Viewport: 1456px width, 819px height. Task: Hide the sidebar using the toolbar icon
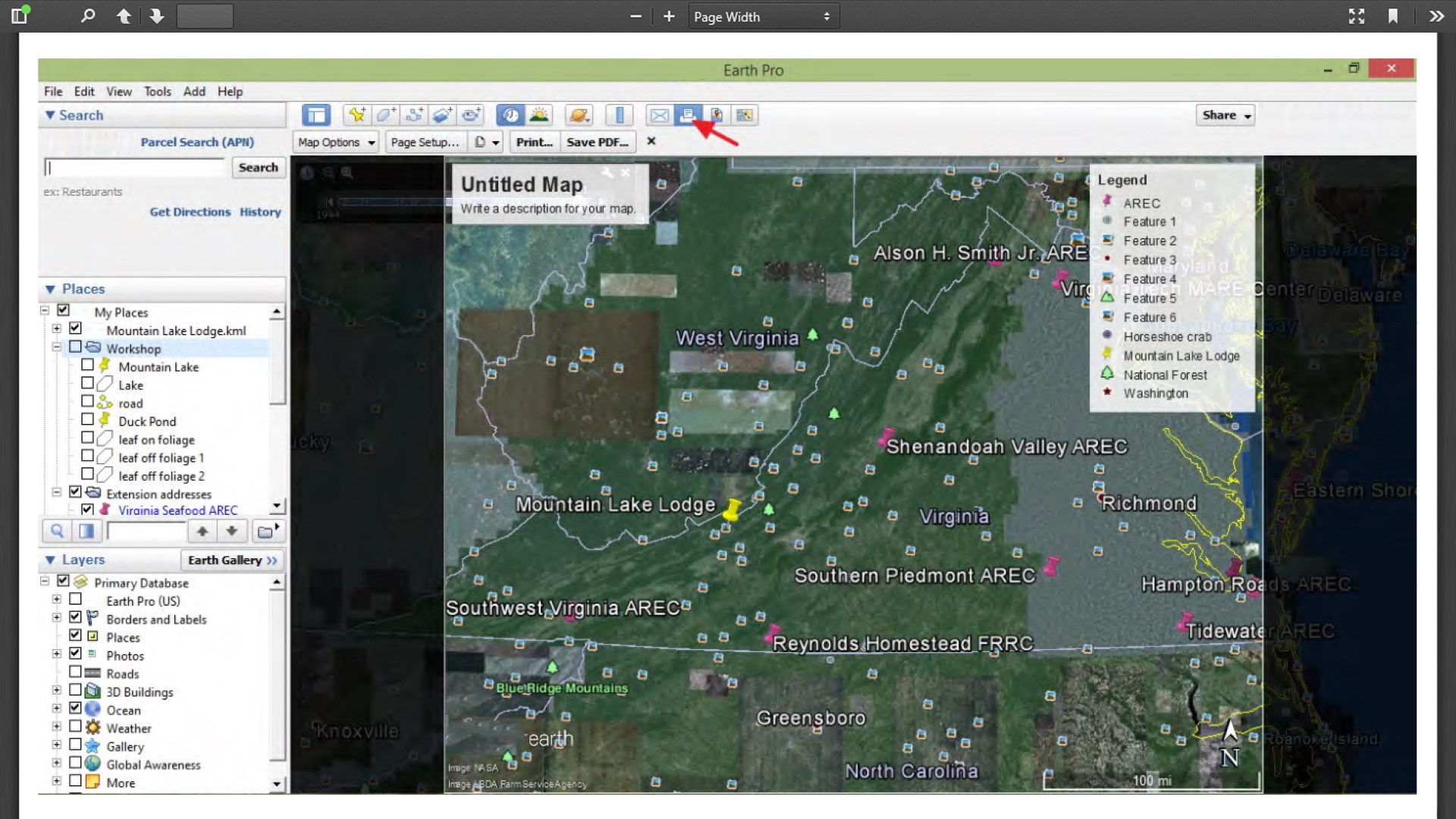click(316, 115)
